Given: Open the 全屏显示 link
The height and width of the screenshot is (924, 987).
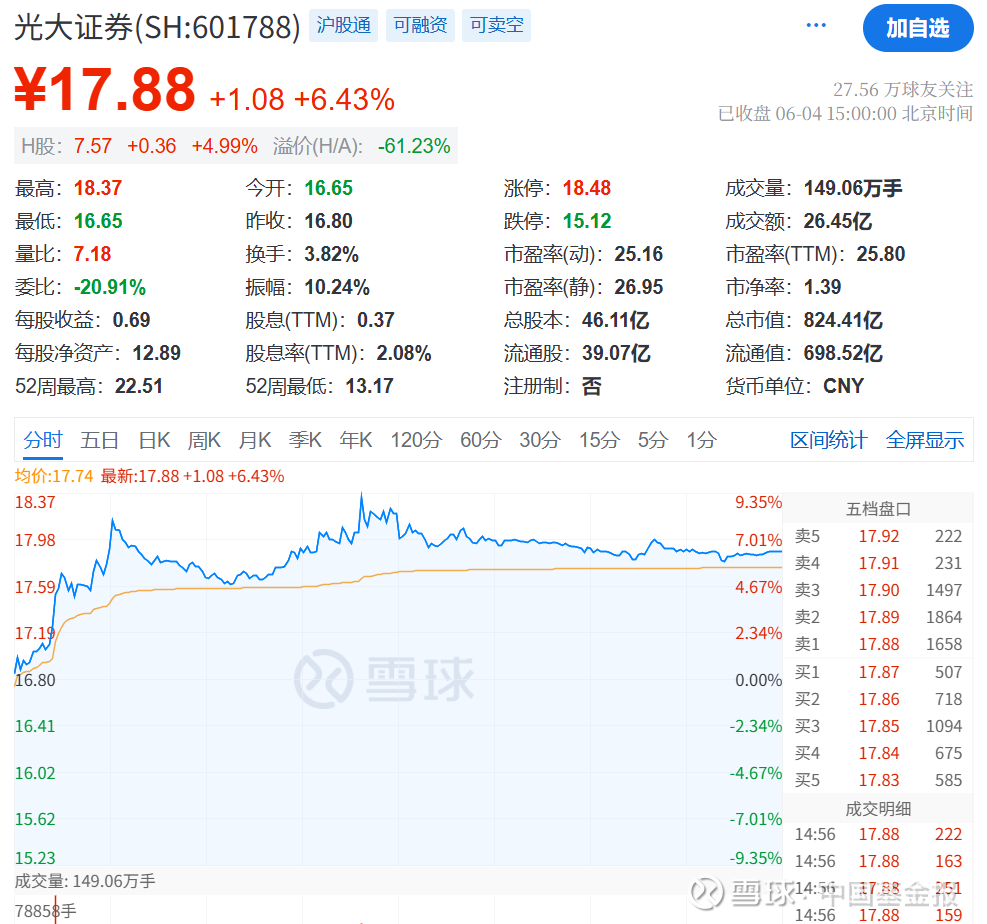Looking at the screenshot, I should coord(925,439).
